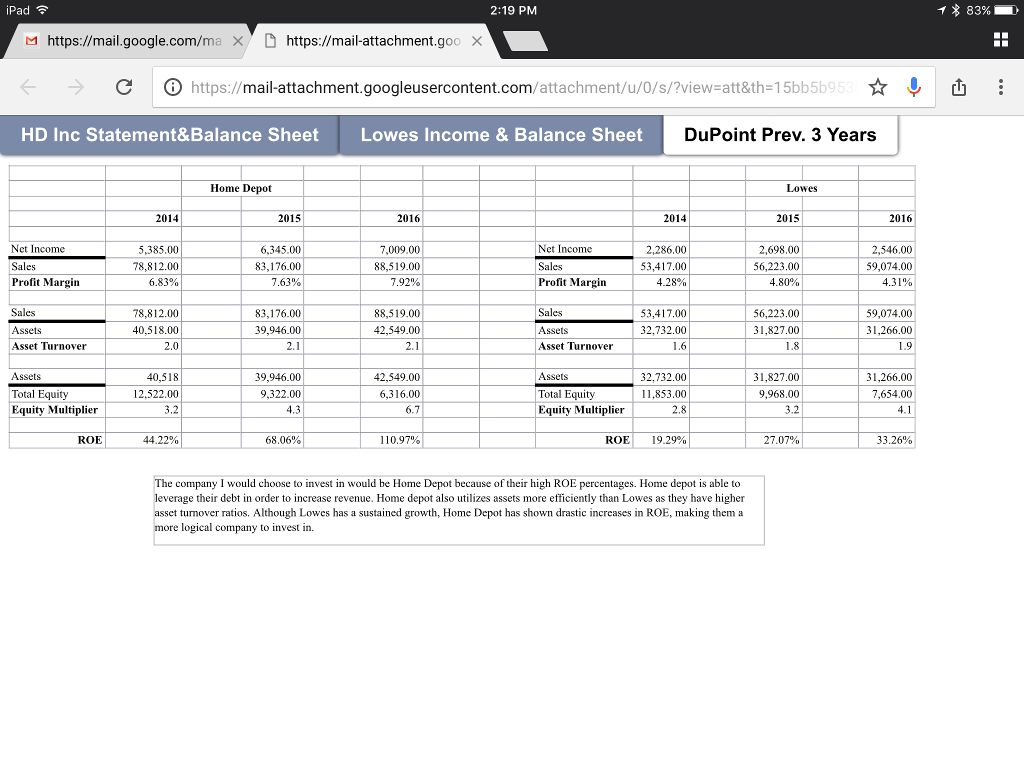The height and width of the screenshot is (768, 1024).
Task: Open Chrome three-dot menu
Action: (x=1000, y=87)
